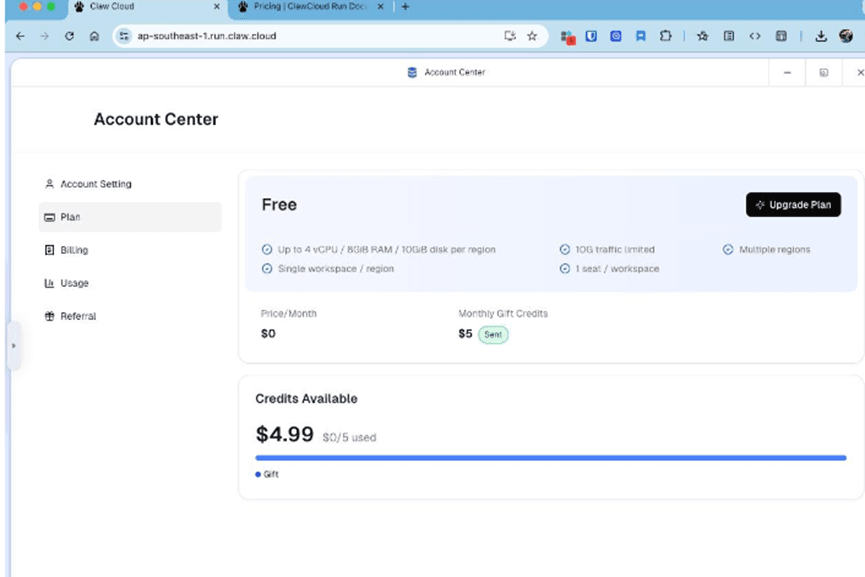Expand the collapsed left side panel handle
The image size is (865, 577).
pyautogui.click(x=13, y=346)
